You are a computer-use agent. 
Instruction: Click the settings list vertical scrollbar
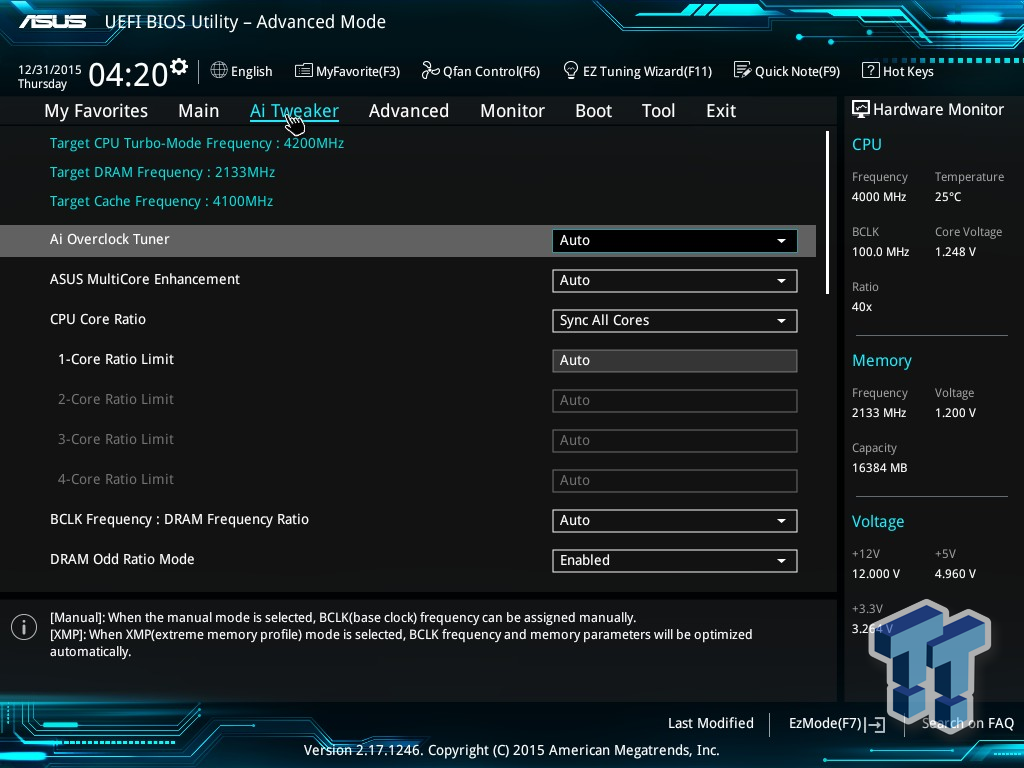827,212
